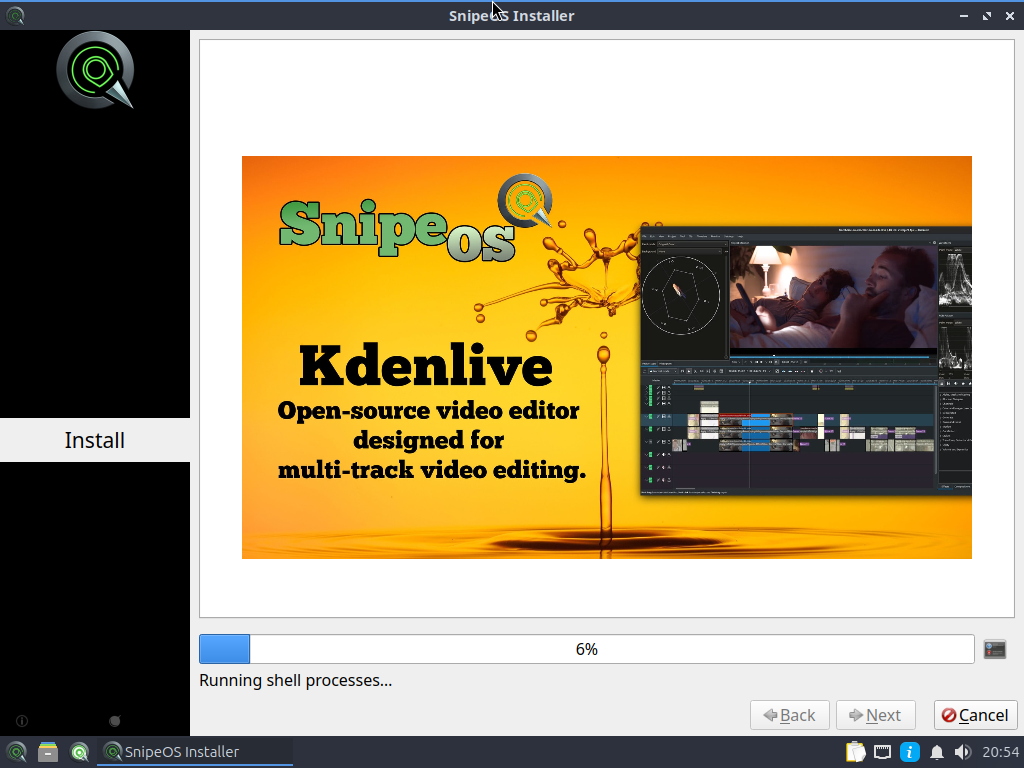Select the Install step in the sidebar
1024x768 pixels.
(95, 440)
